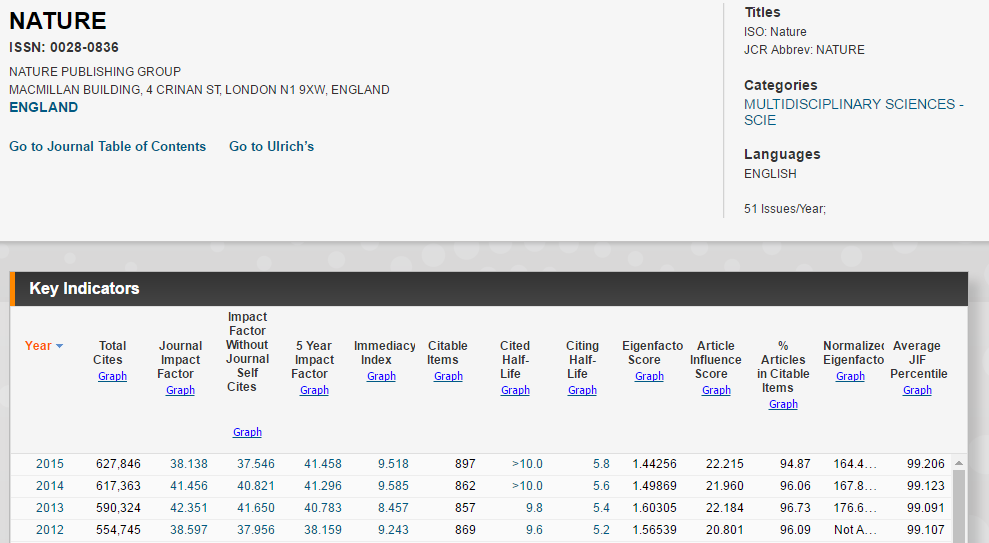Select the 2014 year link
Screen dimensions: 989x543
pyautogui.click(x=50, y=486)
